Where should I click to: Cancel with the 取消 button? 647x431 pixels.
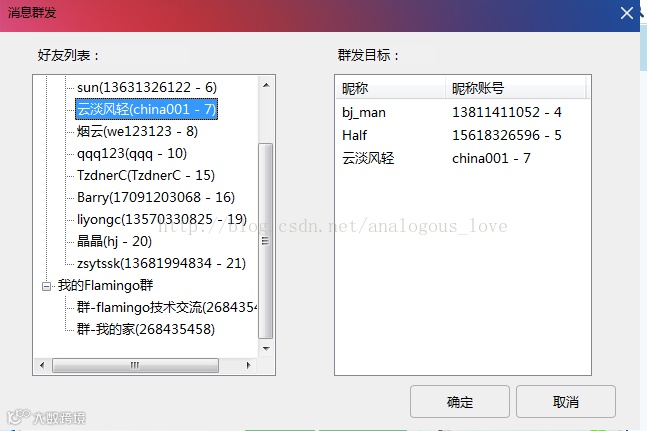click(566, 402)
